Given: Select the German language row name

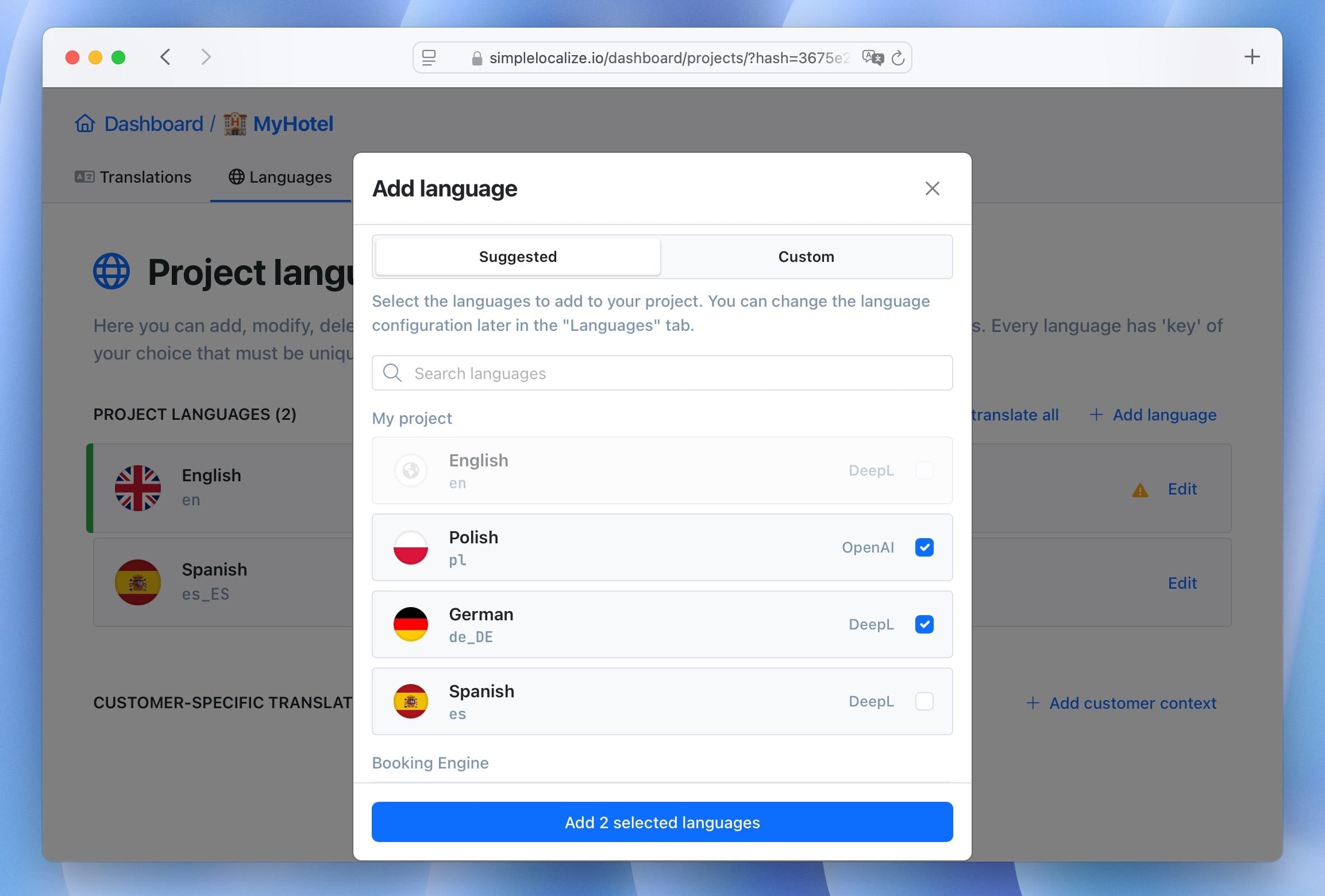Looking at the screenshot, I should pos(481,614).
